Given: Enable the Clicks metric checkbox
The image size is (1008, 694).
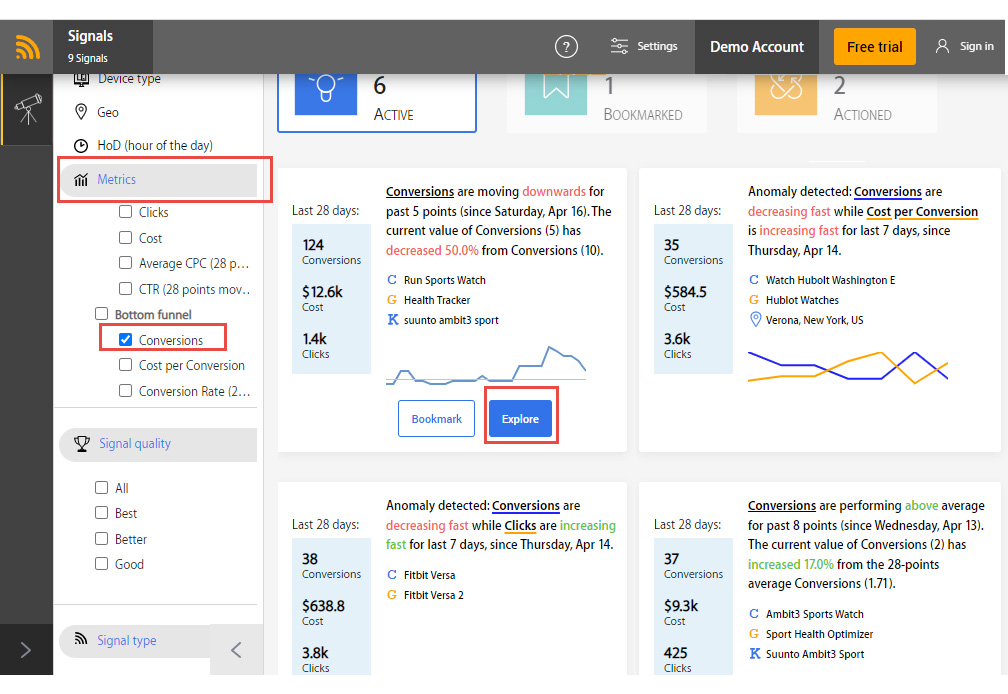Looking at the screenshot, I should pyautogui.click(x=125, y=211).
